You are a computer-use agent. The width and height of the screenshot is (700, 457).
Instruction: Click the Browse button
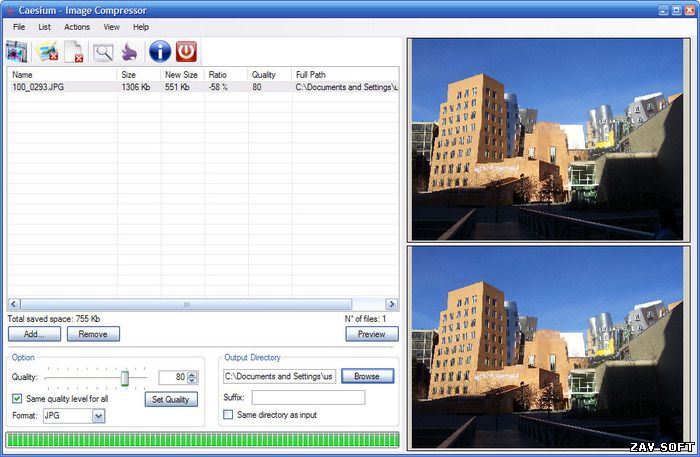click(367, 376)
